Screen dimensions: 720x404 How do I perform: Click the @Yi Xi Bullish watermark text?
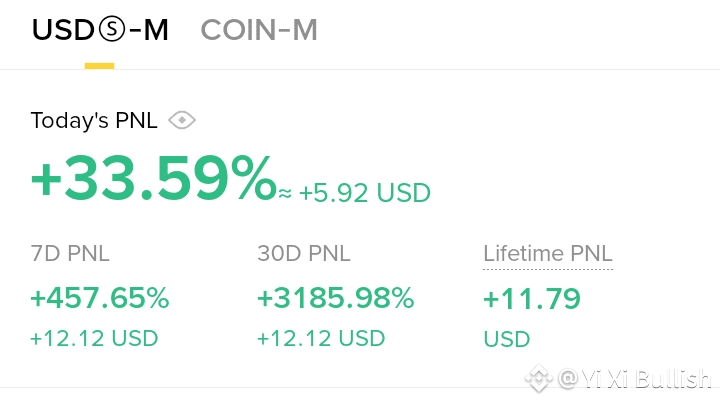point(634,379)
